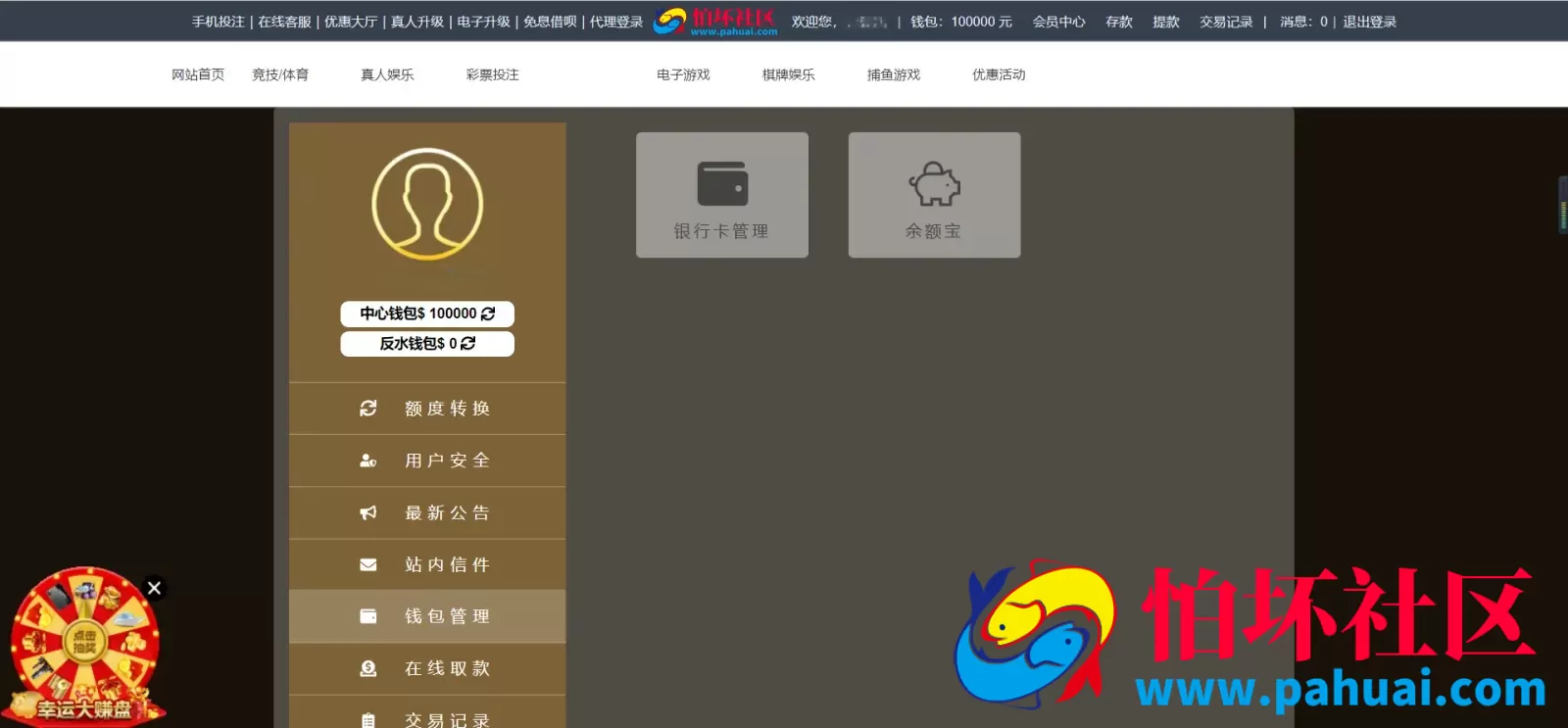The image size is (1568, 728).
Task: Click 在线客服 link in top bar
Action: pyautogui.click(x=284, y=22)
